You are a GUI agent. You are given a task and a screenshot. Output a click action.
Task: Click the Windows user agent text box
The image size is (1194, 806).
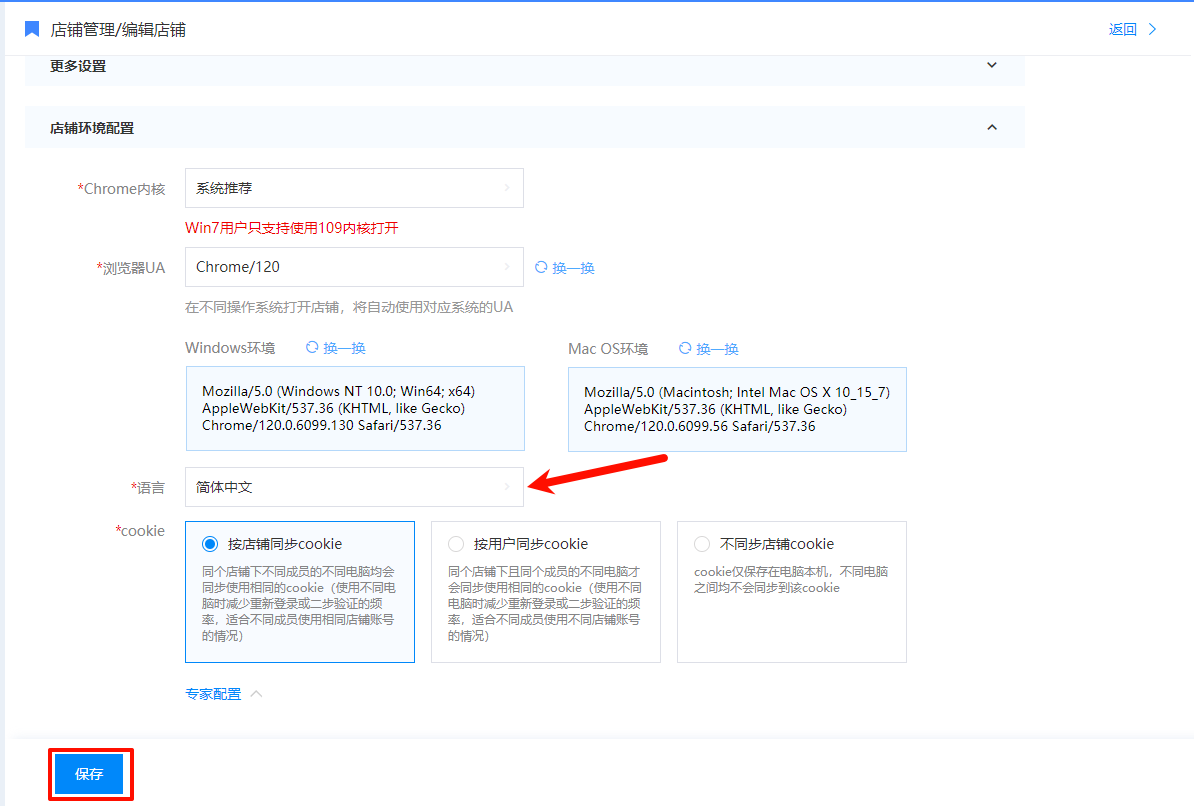point(355,408)
